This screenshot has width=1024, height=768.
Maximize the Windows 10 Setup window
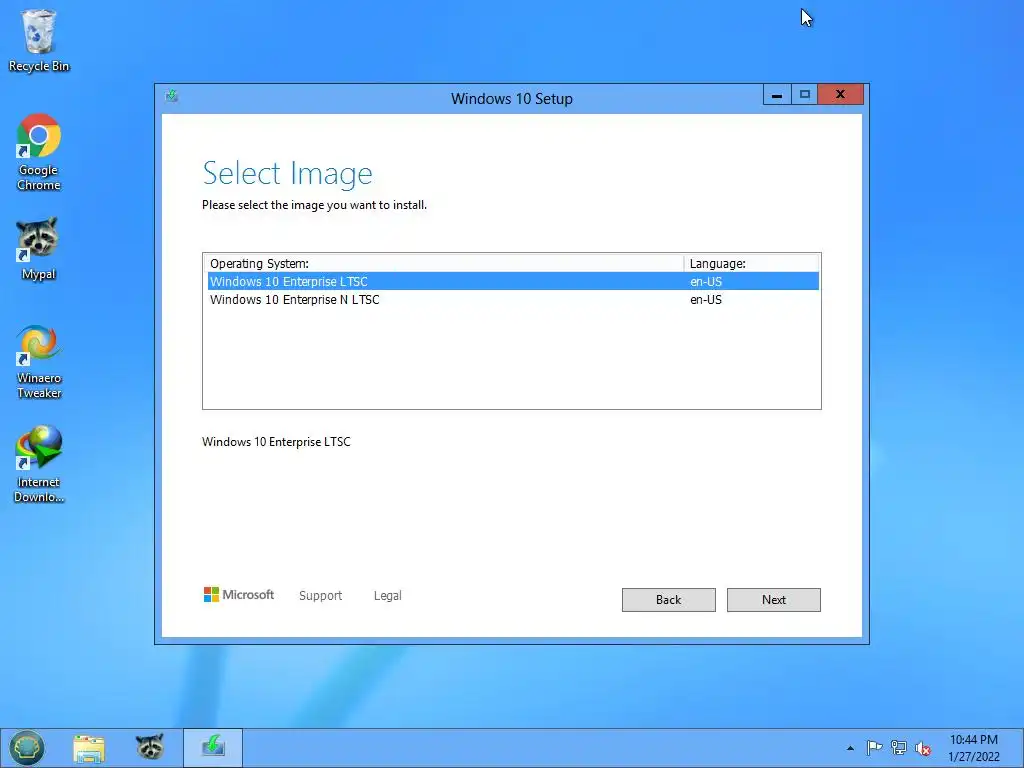tap(805, 95)
